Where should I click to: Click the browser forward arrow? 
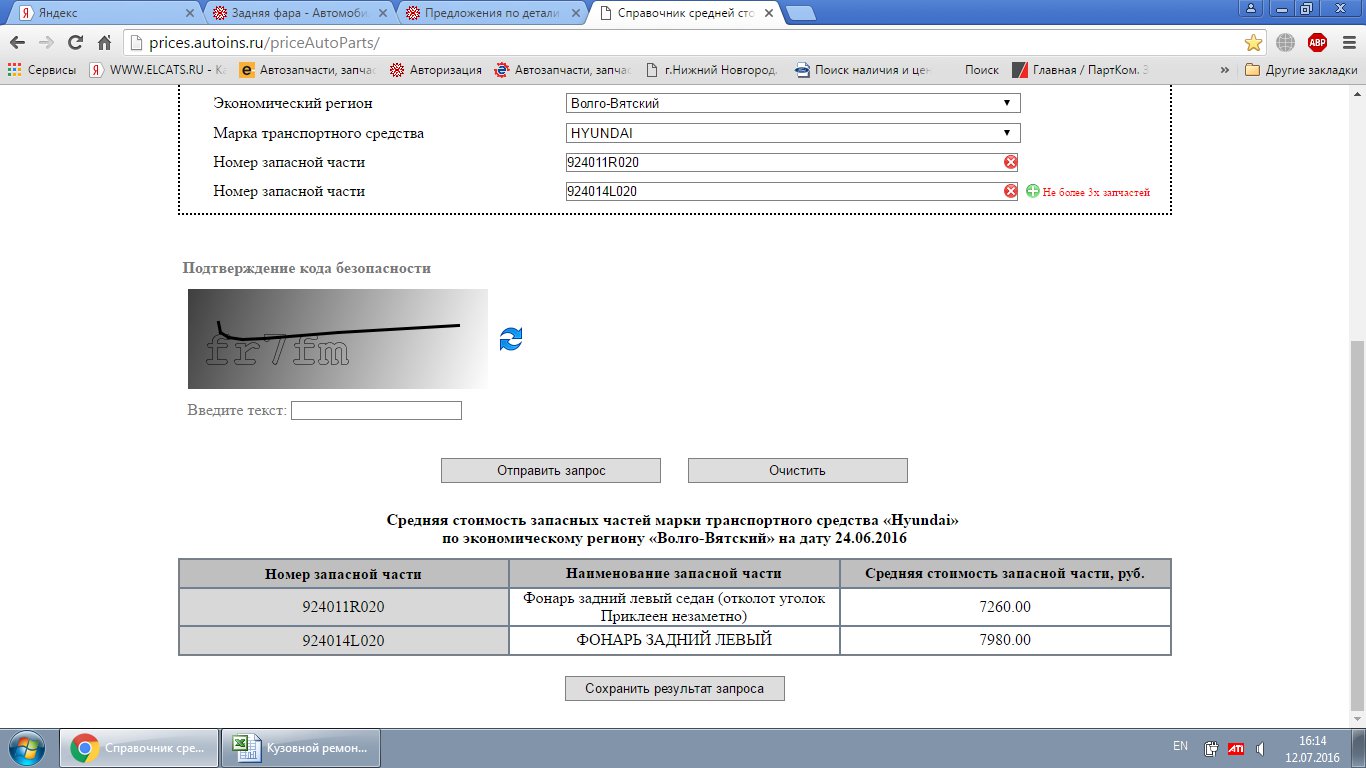[x=46, y=43]
